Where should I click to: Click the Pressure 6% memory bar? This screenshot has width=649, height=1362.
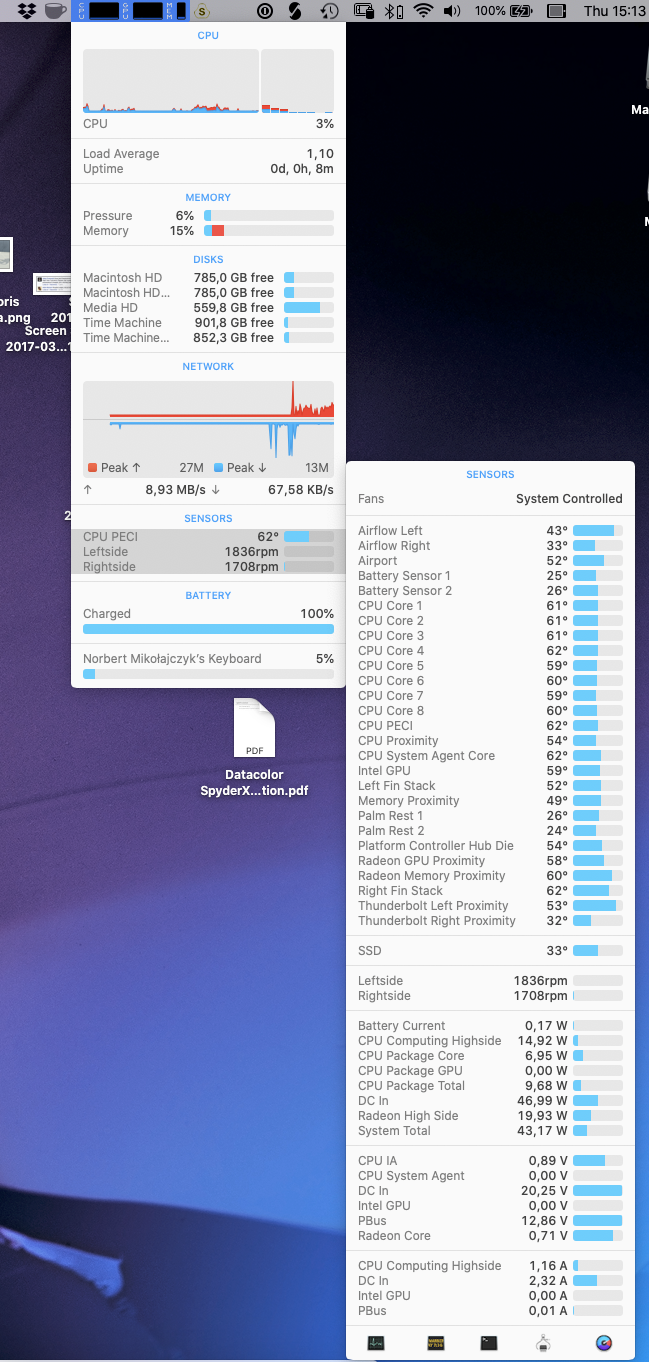[x=269, y=216]
